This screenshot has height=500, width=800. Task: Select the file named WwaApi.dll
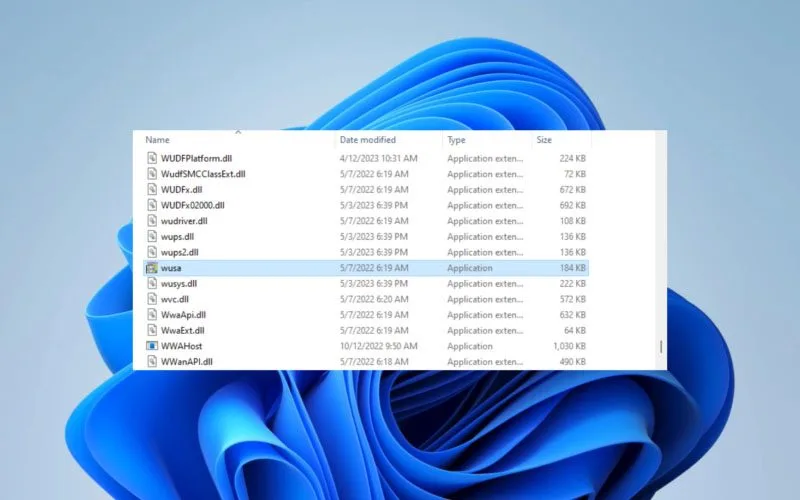[x=183, y=315]
